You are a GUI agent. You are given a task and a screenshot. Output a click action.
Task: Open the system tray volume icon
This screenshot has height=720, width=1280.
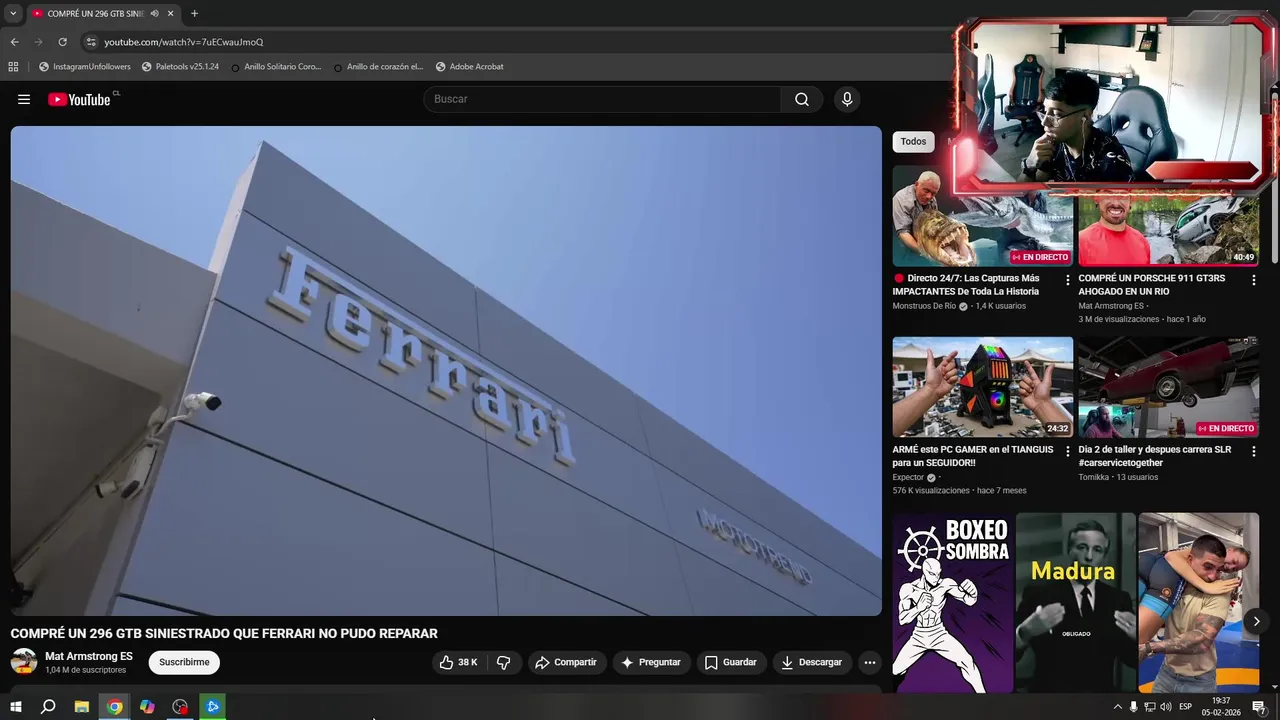[x=1165, y=707]
